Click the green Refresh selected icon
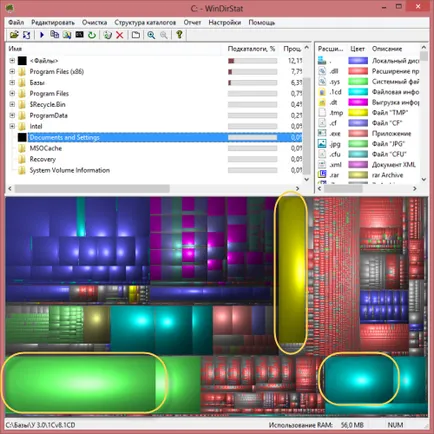The image size is (434, 434). click(92, 35)
